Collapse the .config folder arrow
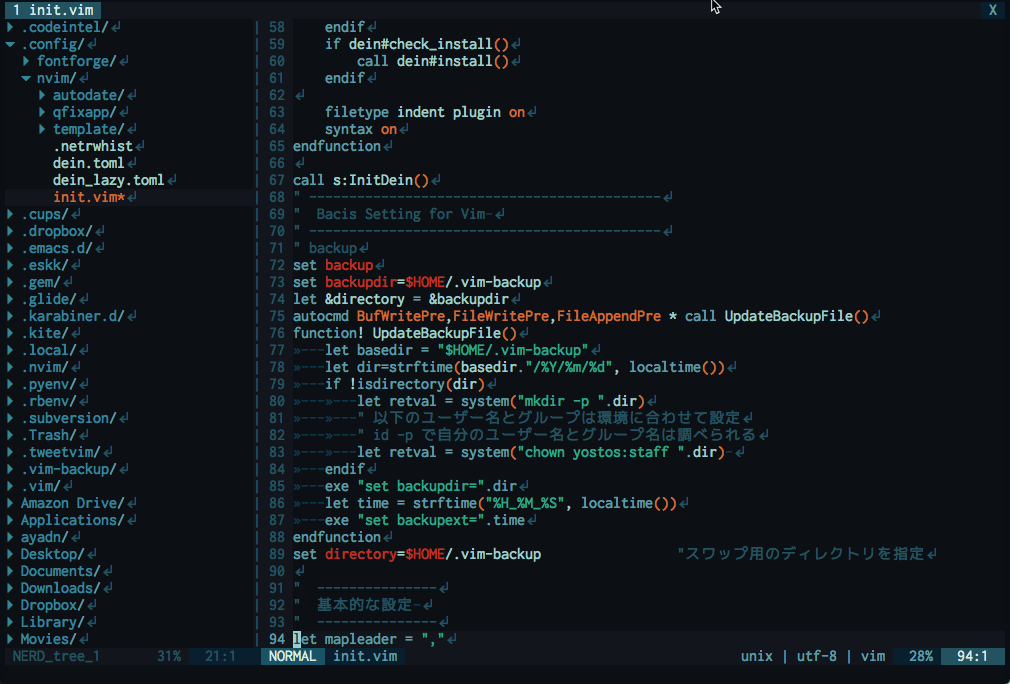Screen dimensions: 1010x684 pos(10,44)
